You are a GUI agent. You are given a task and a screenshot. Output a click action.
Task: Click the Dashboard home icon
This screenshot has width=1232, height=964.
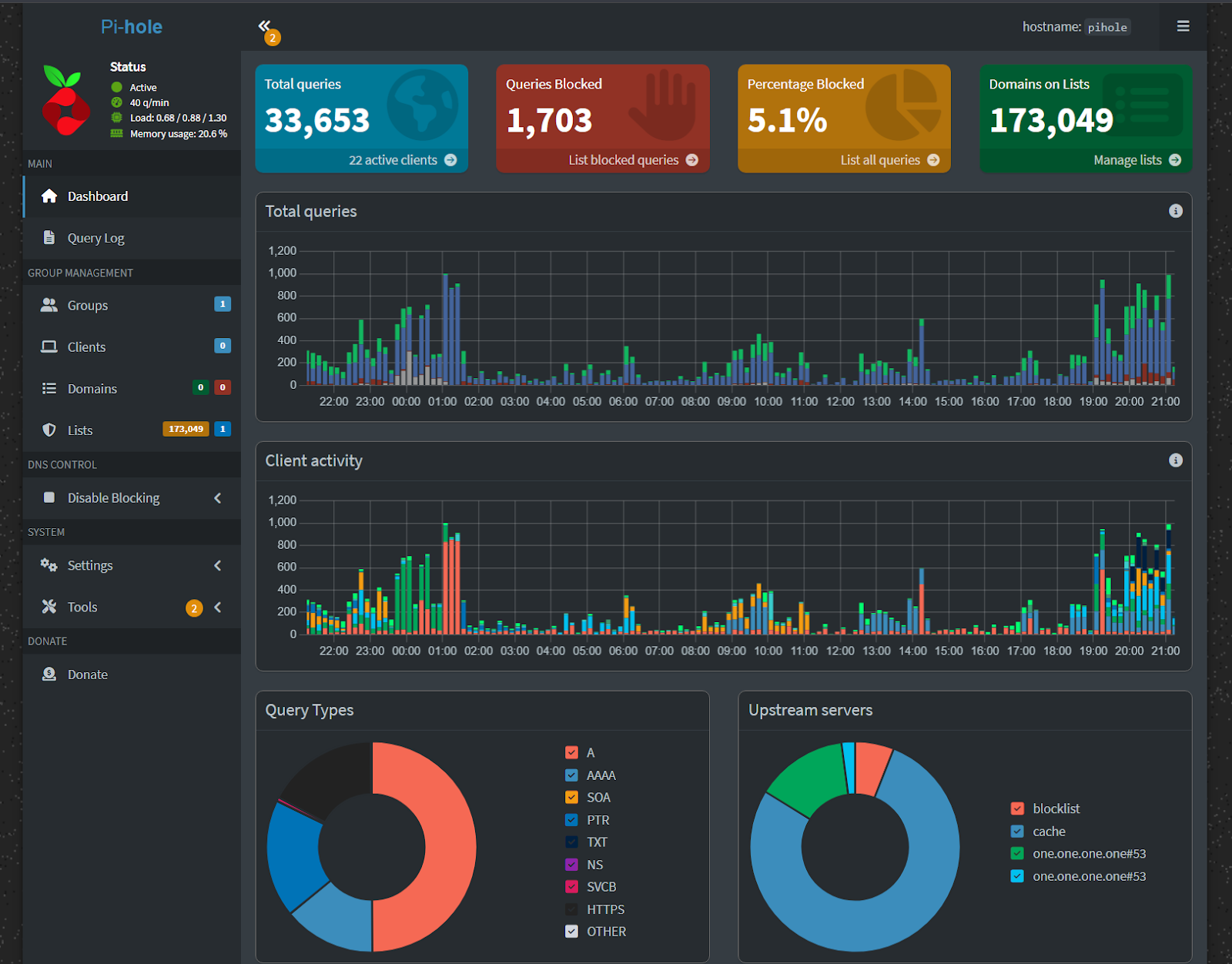[49, 196]
